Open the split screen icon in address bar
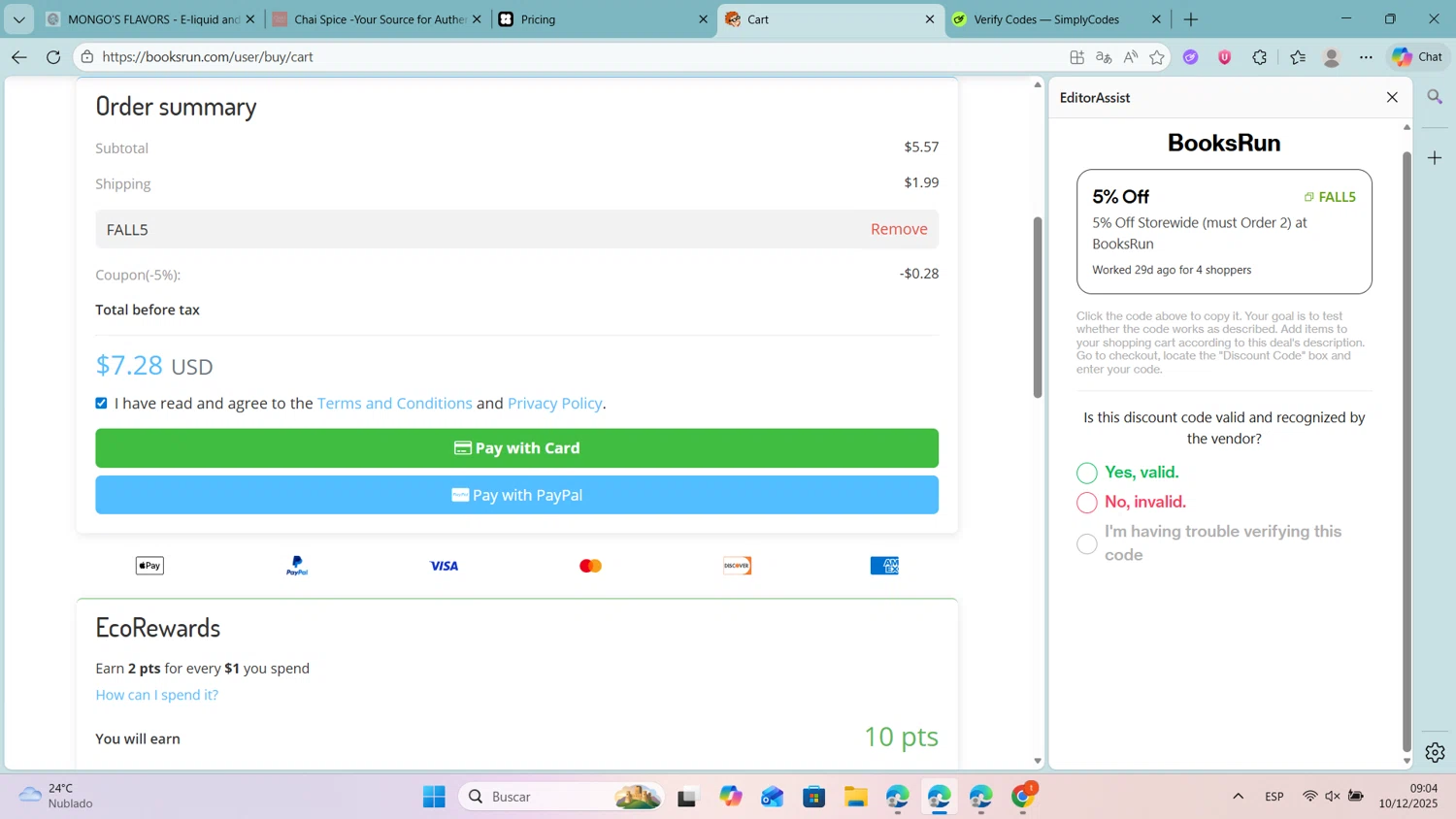The image size is (1456, 819). [x=1076, y=57]
